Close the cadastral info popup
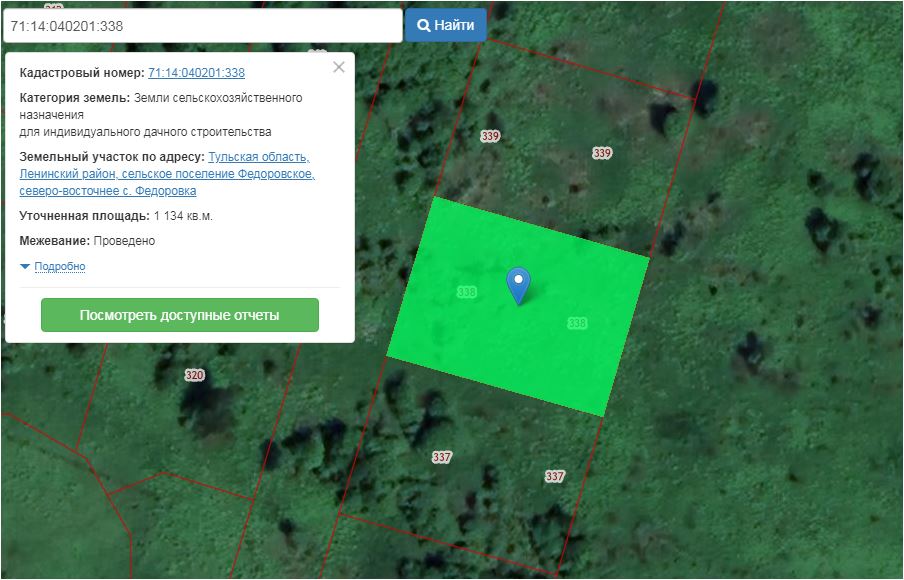 click(339, 67)
